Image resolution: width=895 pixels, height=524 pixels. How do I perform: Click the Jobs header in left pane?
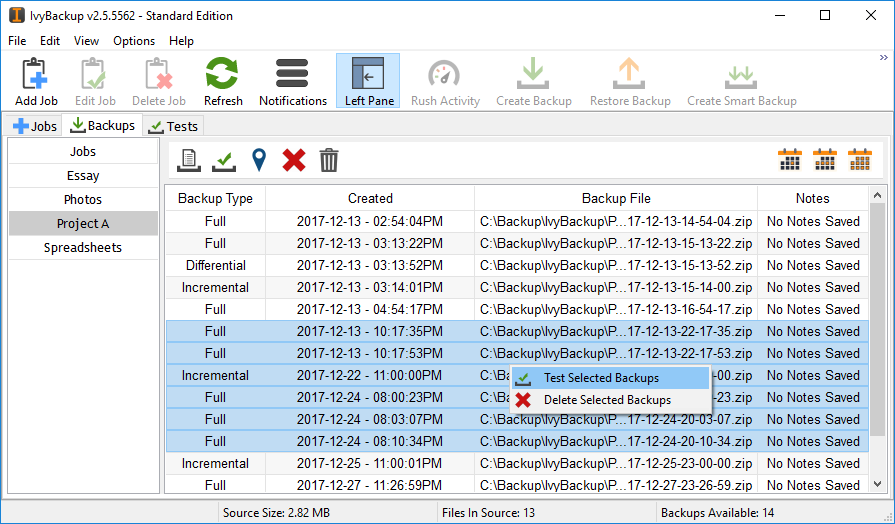(x=83, y=151)
